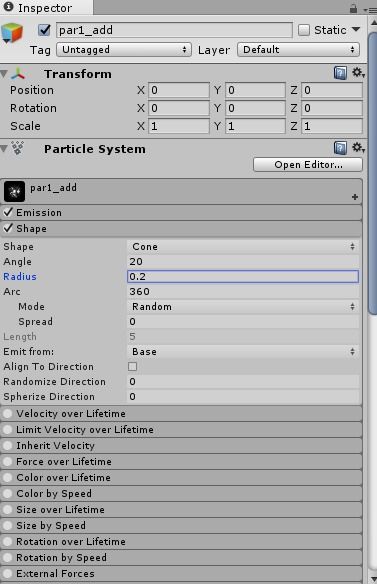Click the Scale X field
This screenshot has height=584, width=377.
[179, 126]
